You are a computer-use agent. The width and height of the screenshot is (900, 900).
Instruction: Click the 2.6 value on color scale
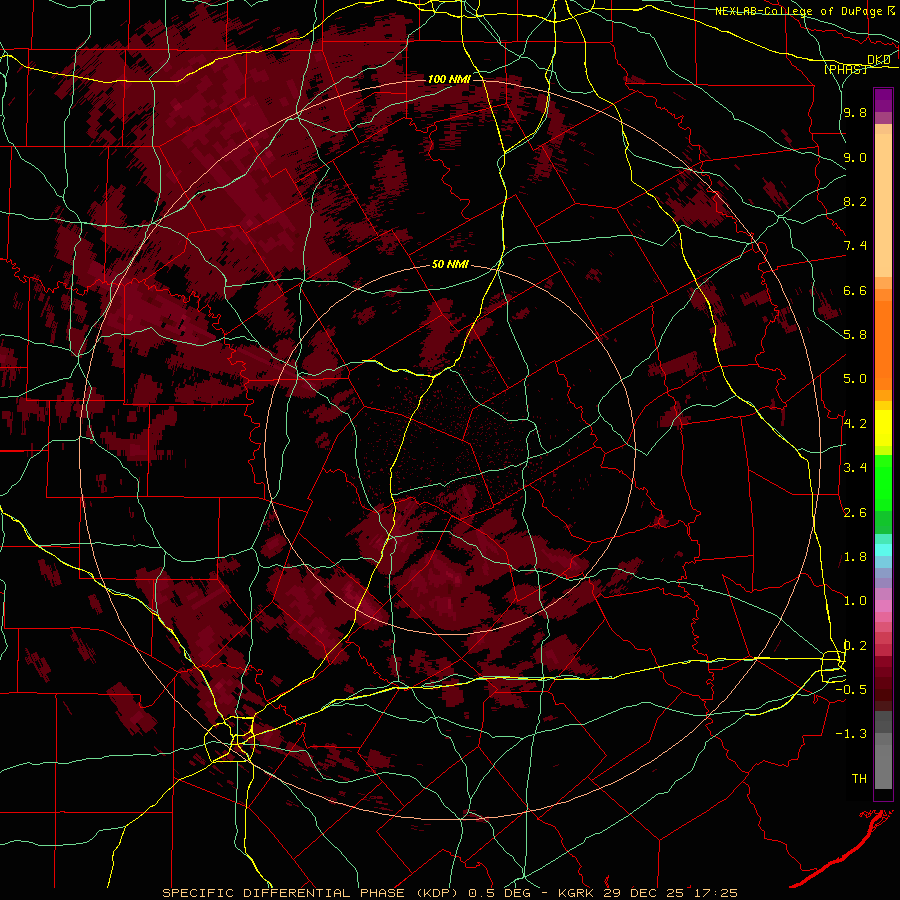[x=855, y=513]
